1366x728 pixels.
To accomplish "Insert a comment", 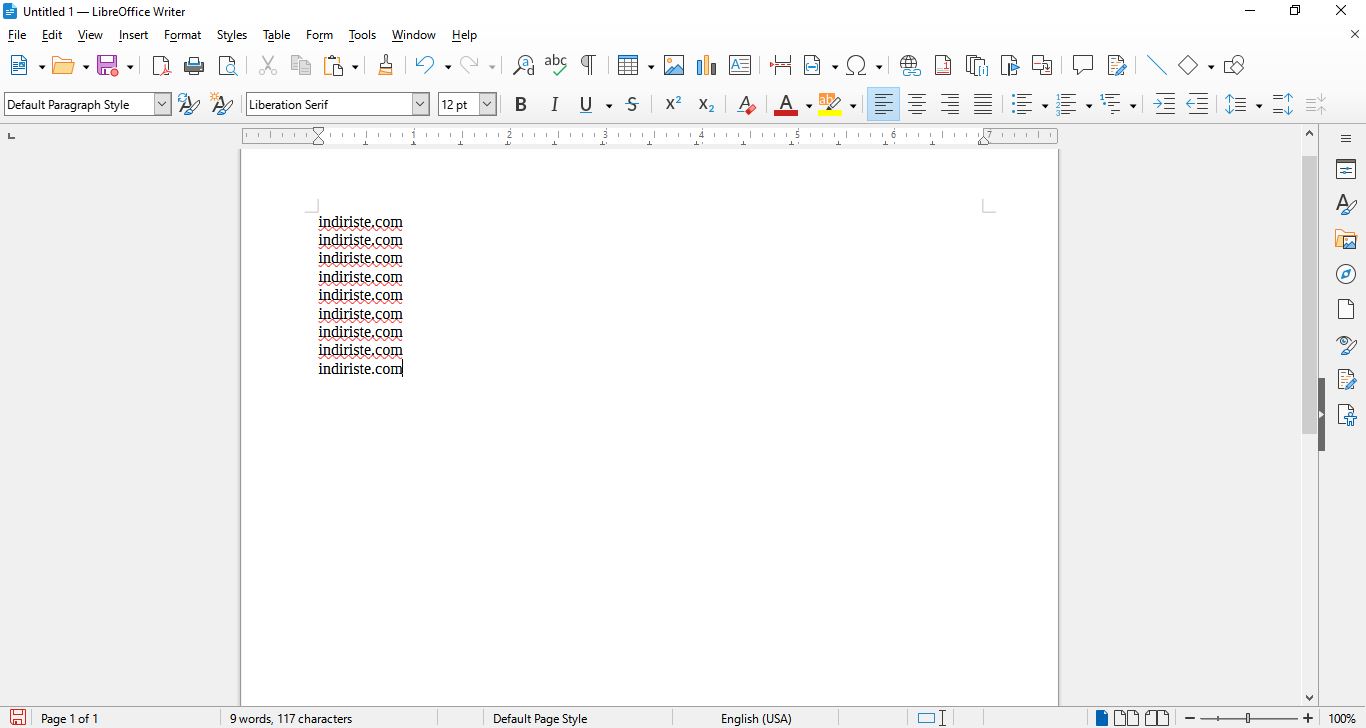I will [x=1083, y=66].
